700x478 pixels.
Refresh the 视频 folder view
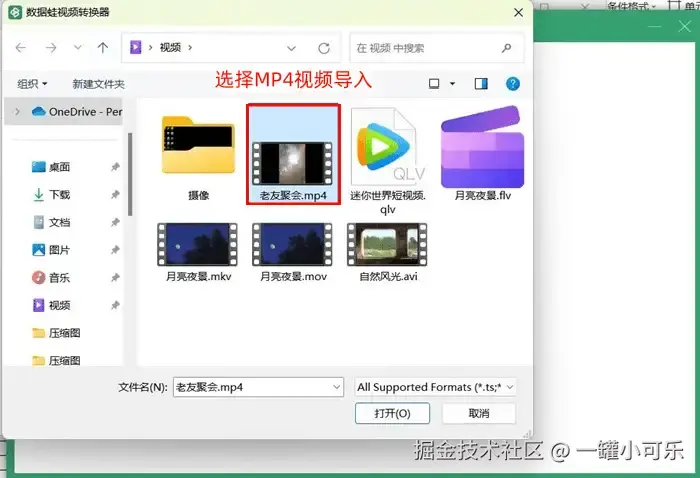tap(324, 48)
